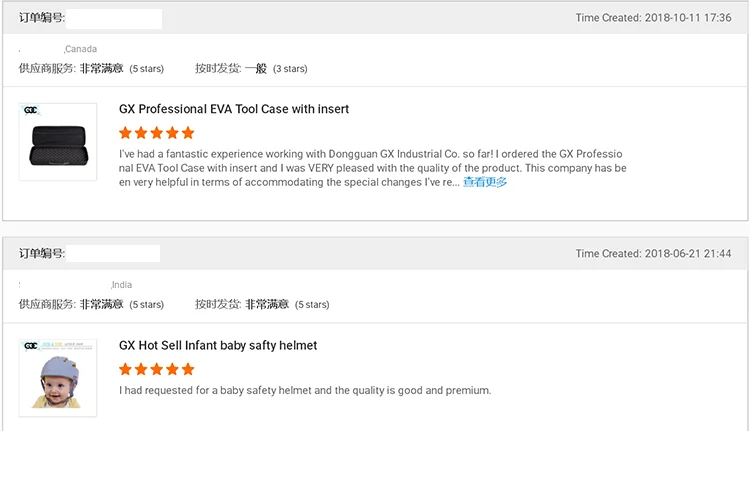Click the GX Hot Sell Infant helmet title
Screen dimensions: 750x500
pos(218,345)
